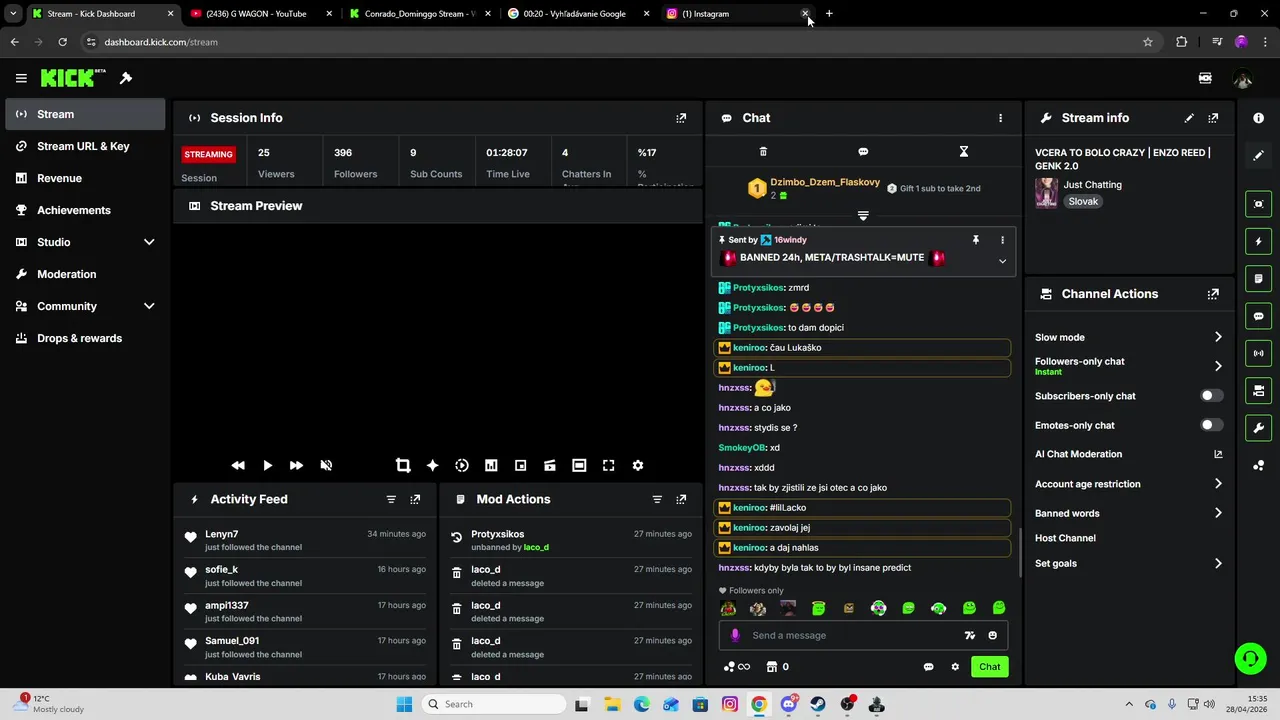Open Slow mode options chevron

click(x=1218, y=337)
